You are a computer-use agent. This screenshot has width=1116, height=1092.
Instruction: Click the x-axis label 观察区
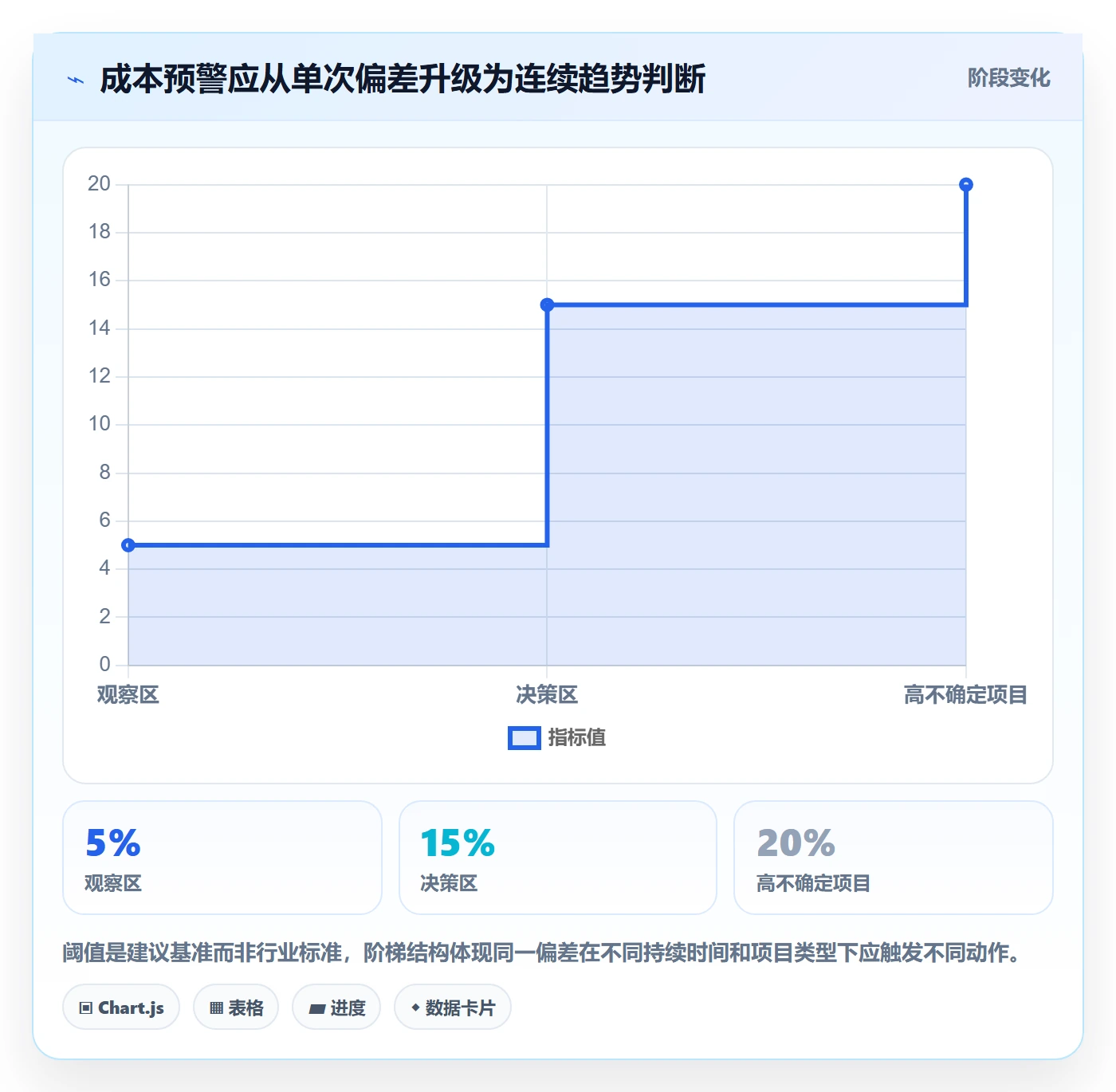coord(128,695)
